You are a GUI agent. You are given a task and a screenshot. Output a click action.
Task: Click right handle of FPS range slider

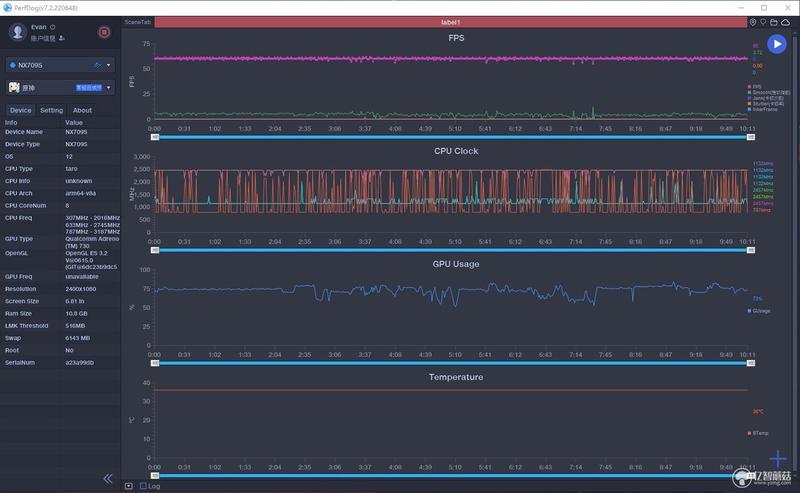(751, 137)
